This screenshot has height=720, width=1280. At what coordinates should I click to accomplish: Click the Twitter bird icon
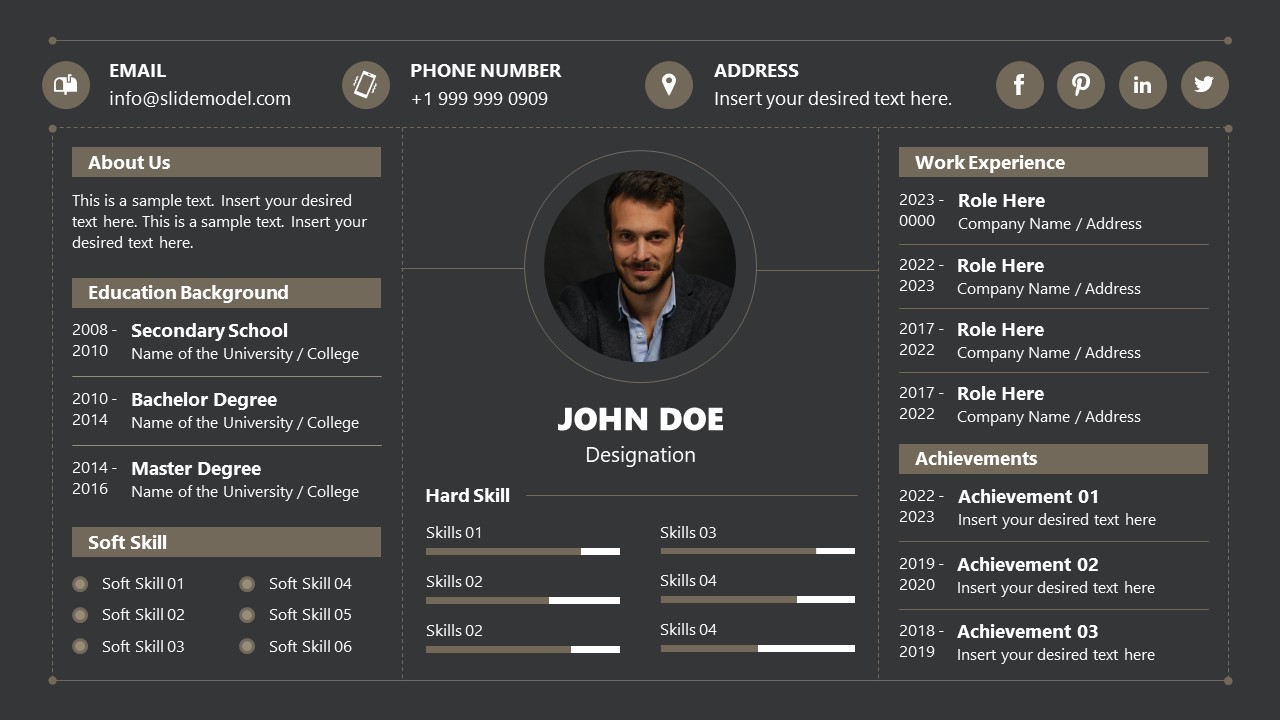[x=1205, y=85]
